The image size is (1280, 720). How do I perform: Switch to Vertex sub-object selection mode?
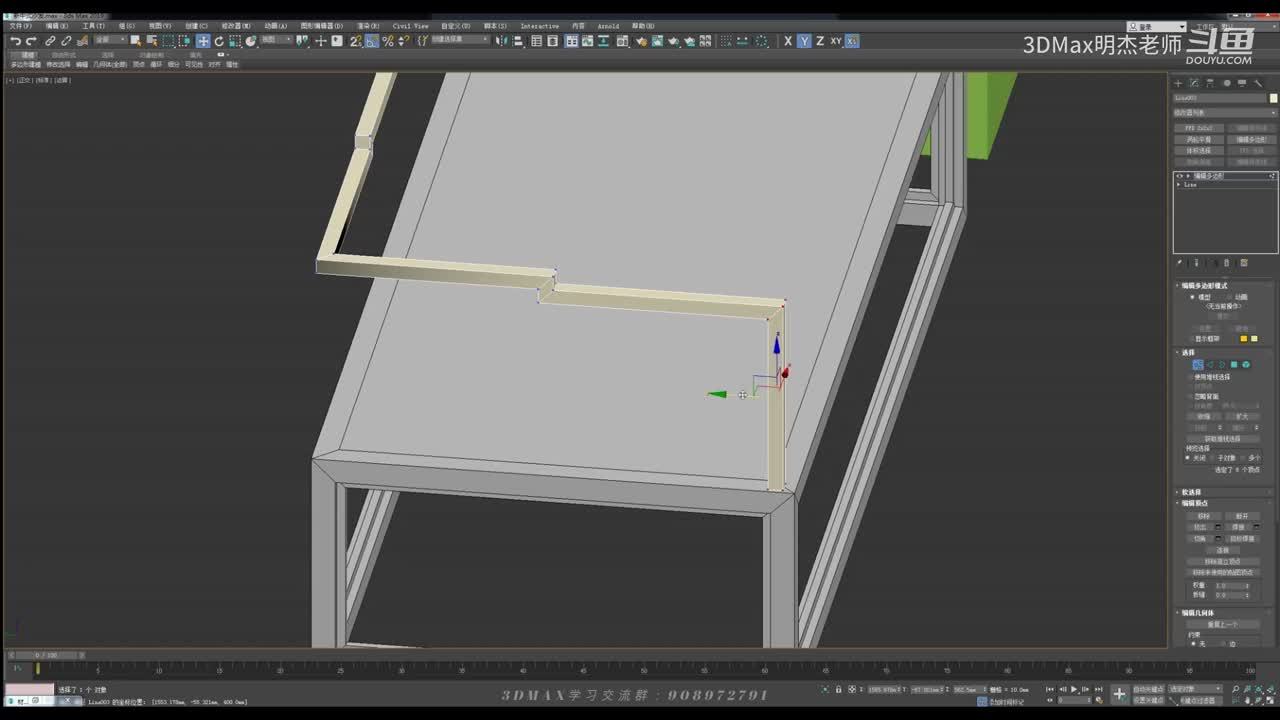(1197, 365)
